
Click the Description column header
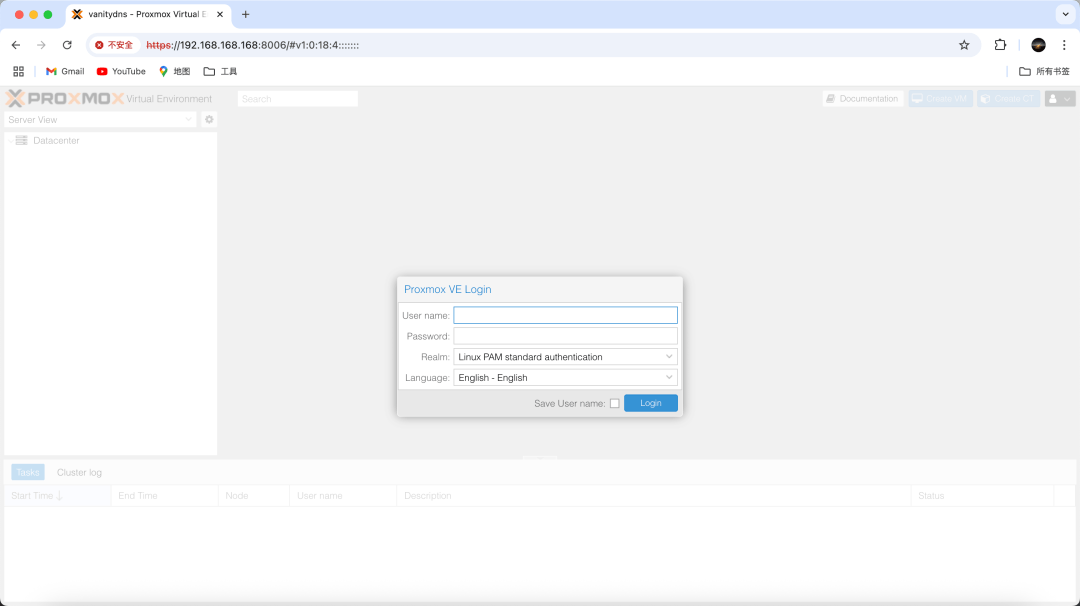pos(654,496)
